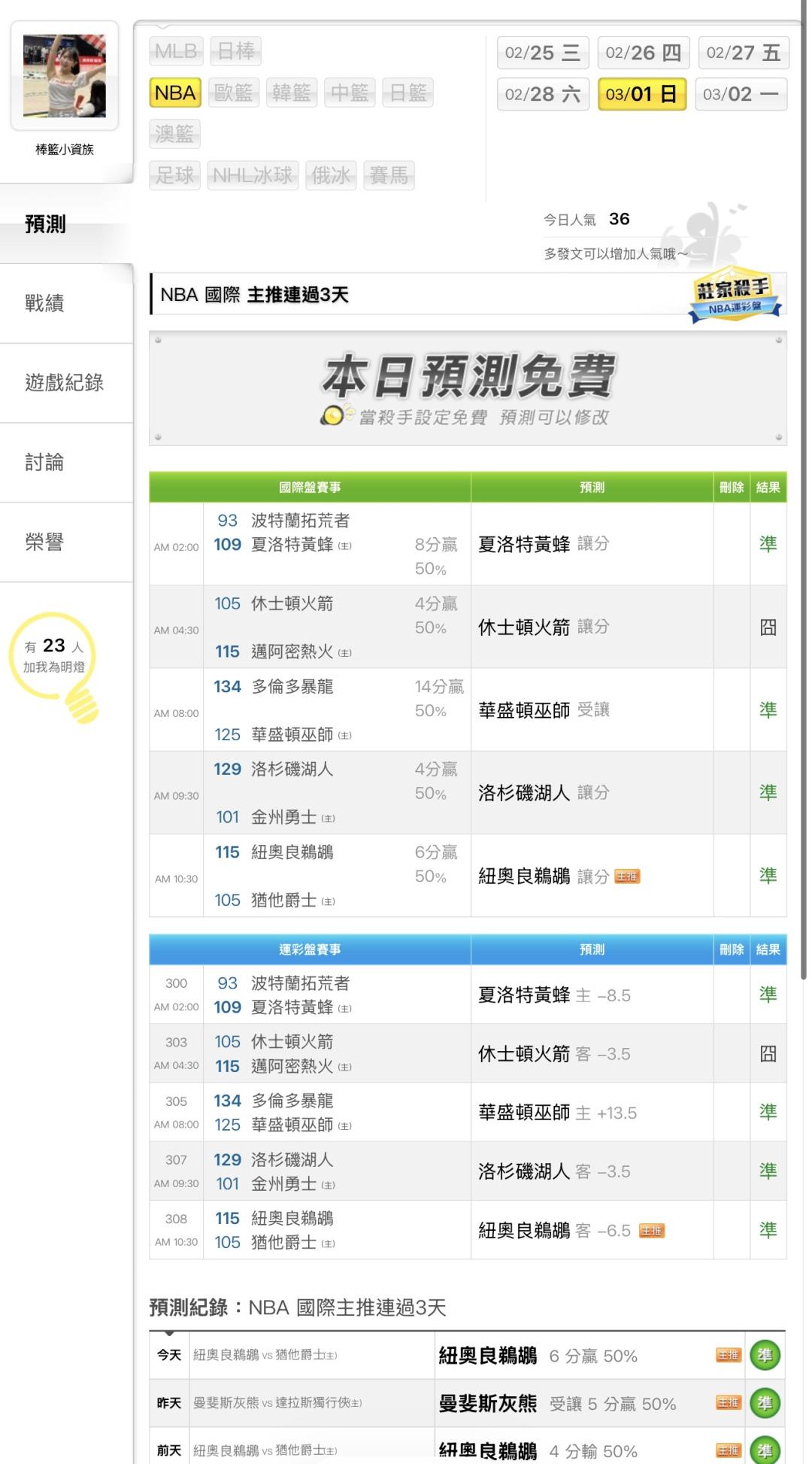Click 8分贏 50% stat for 黃蜂 game

tap(436, 556)
